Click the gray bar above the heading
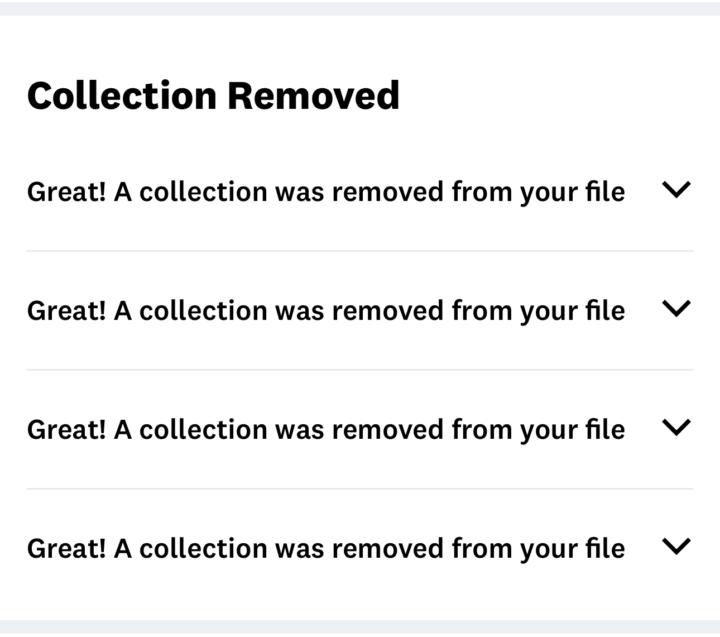The width and height of the screenshot is (720, 637). (360, 8)
